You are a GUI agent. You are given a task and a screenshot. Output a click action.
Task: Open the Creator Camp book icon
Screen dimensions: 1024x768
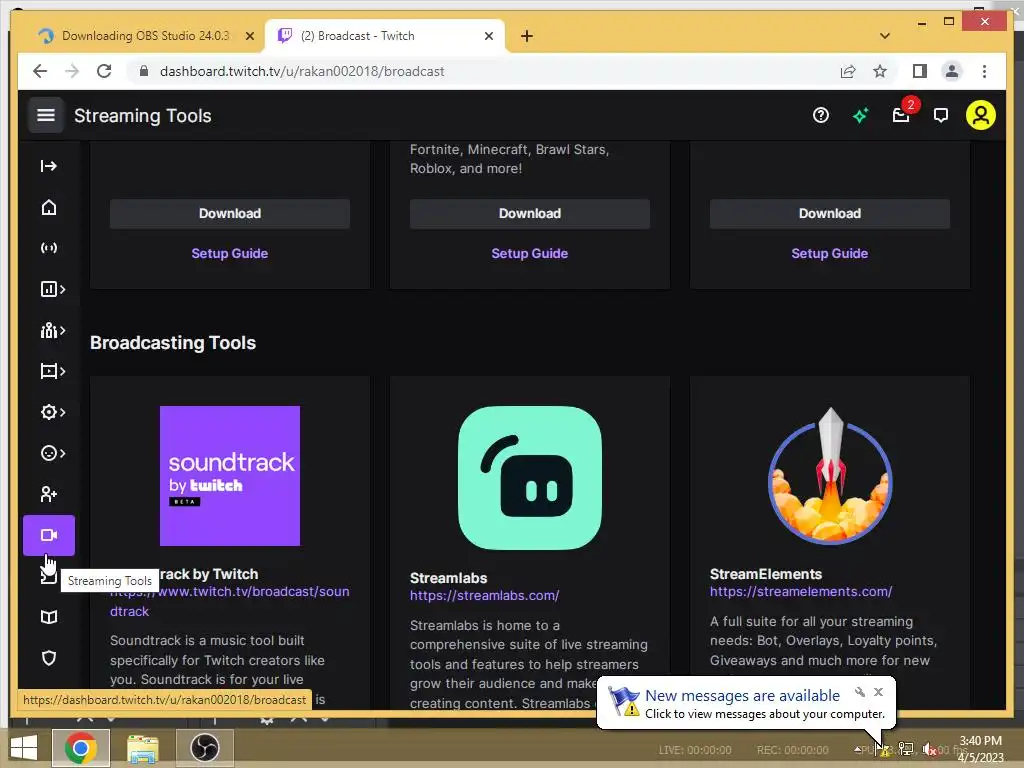tap(48, 617)
